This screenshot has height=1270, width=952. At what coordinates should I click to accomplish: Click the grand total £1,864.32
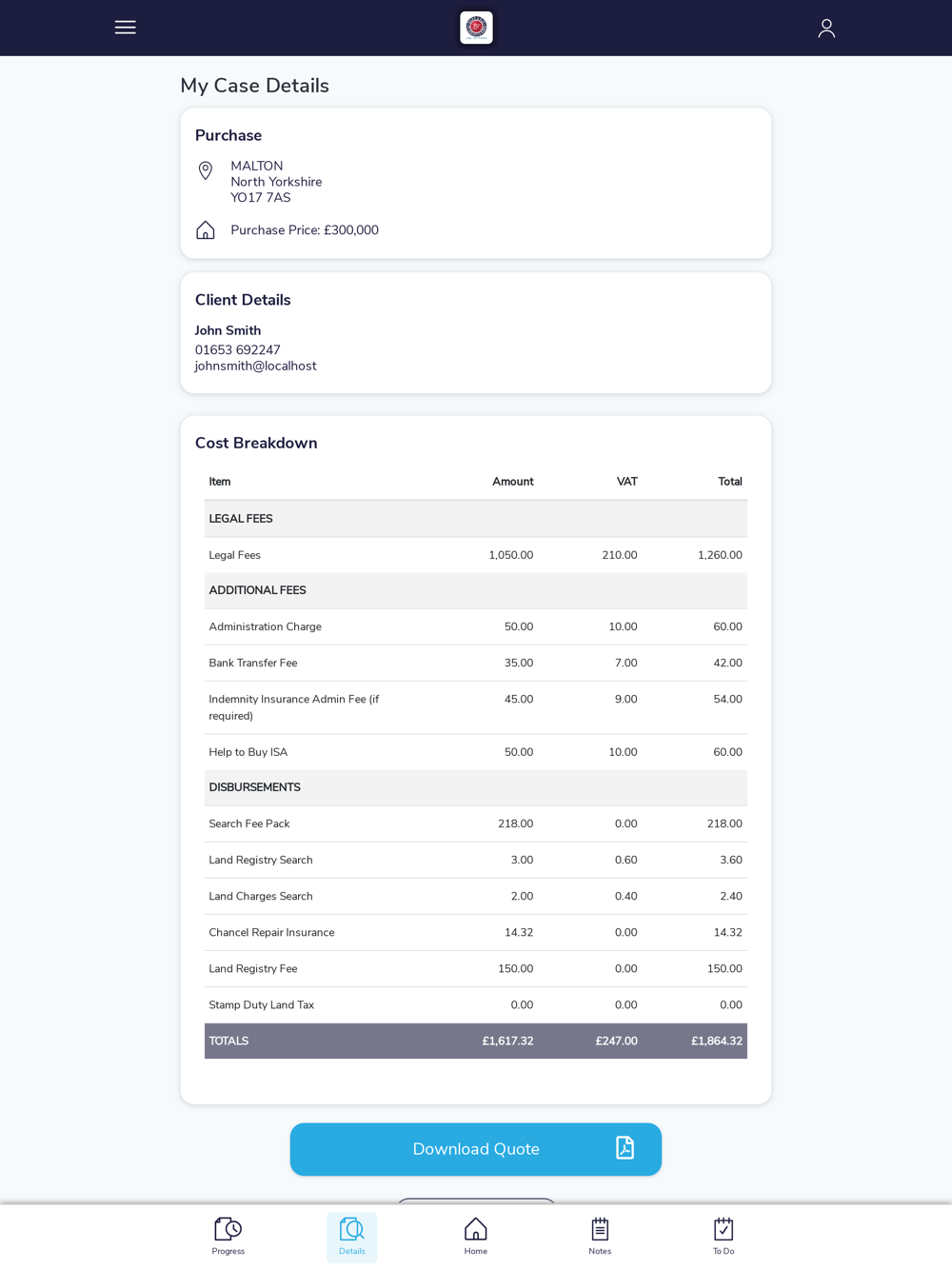(x=717, y=1042)
